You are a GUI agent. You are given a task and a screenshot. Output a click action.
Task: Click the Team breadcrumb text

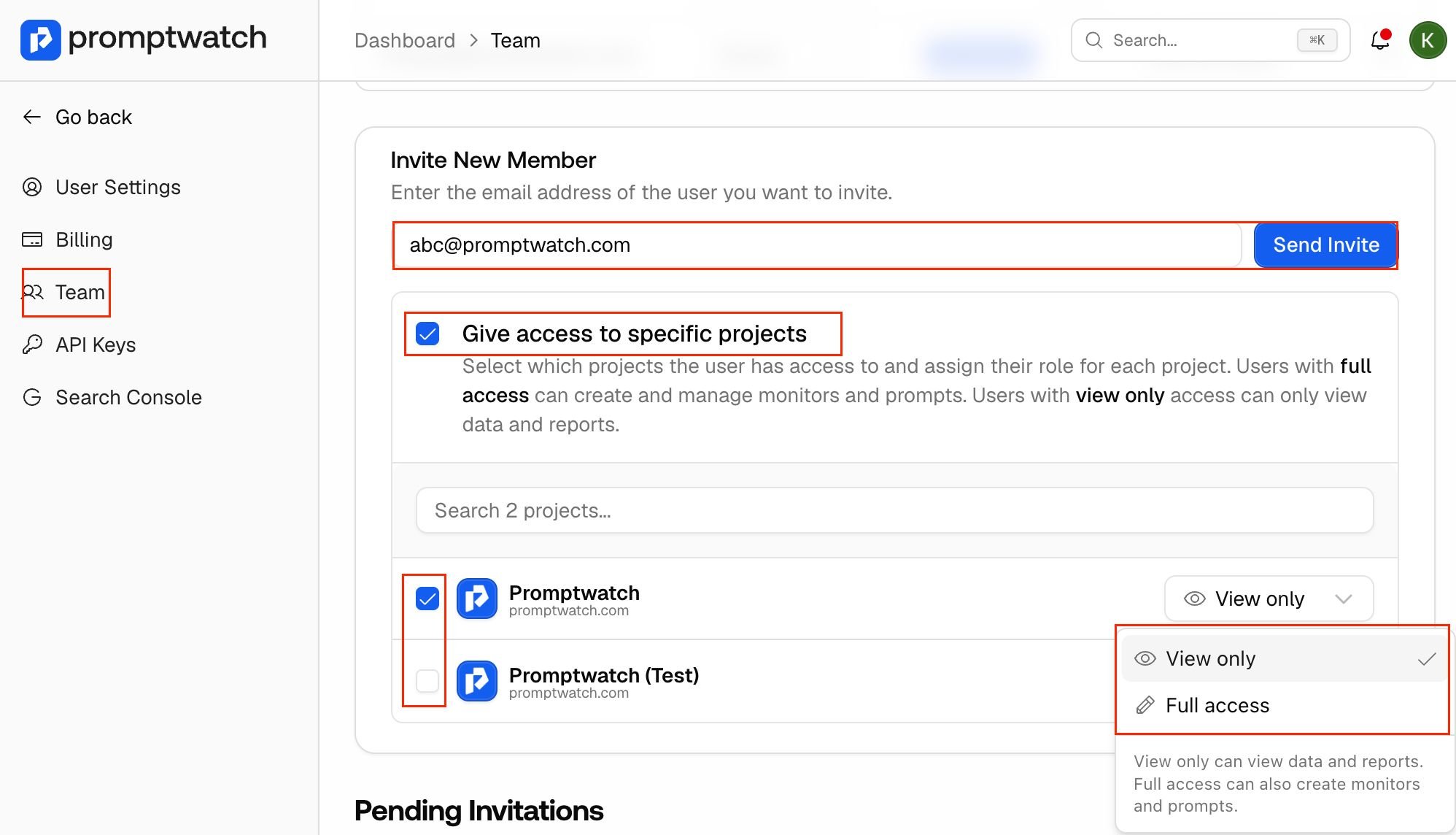(515, 41)
